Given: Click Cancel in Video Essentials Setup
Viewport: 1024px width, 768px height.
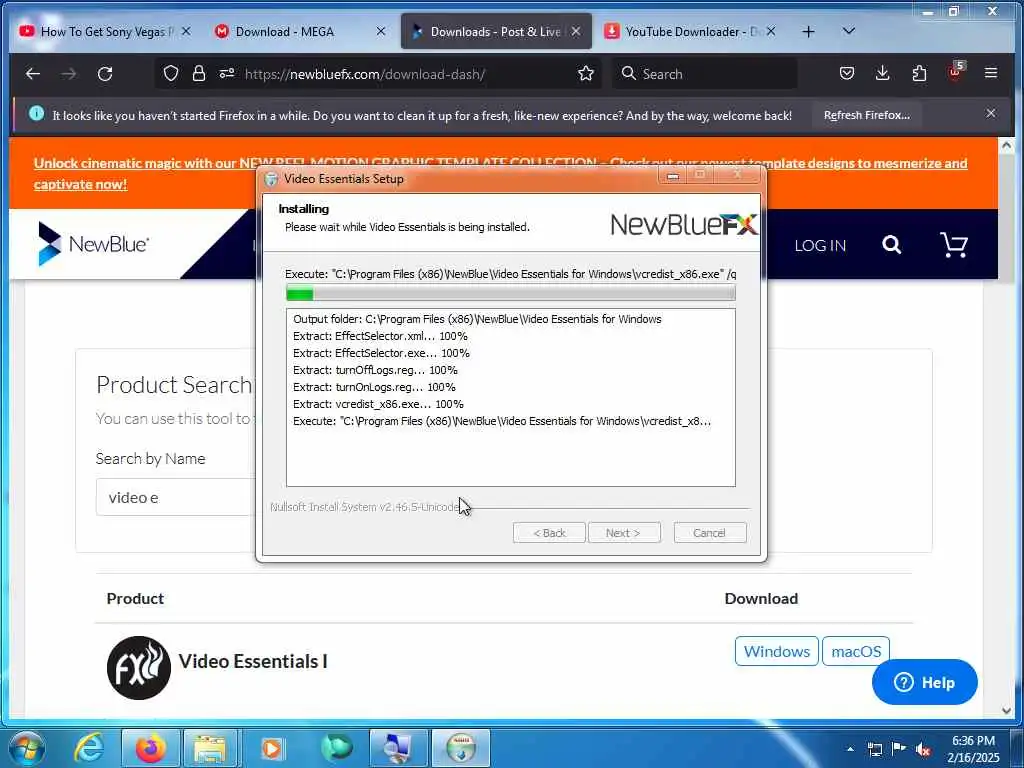Looking at the screenshot, I should pyautogui.click(x=709, y=533).
